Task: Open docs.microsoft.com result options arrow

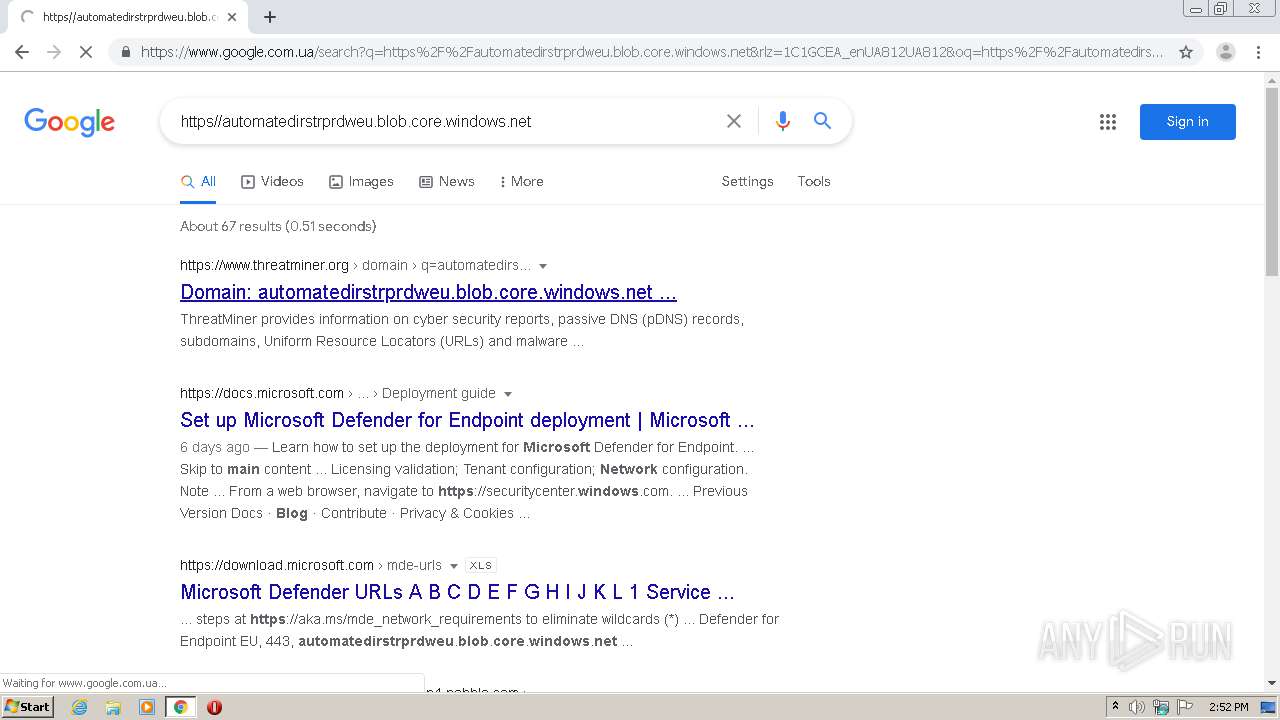Action: pos(507,394)
